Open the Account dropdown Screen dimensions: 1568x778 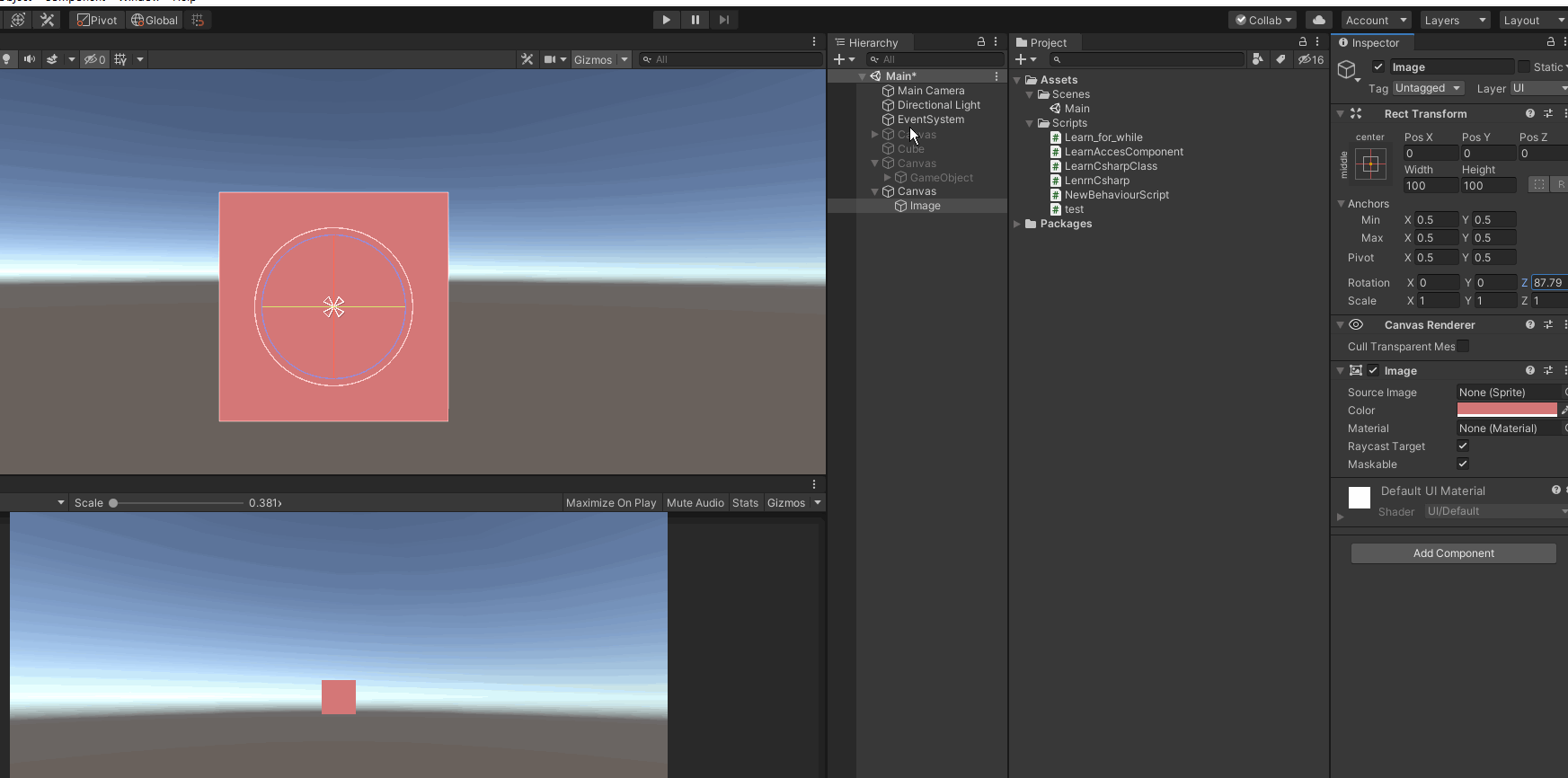(1376, 20)
